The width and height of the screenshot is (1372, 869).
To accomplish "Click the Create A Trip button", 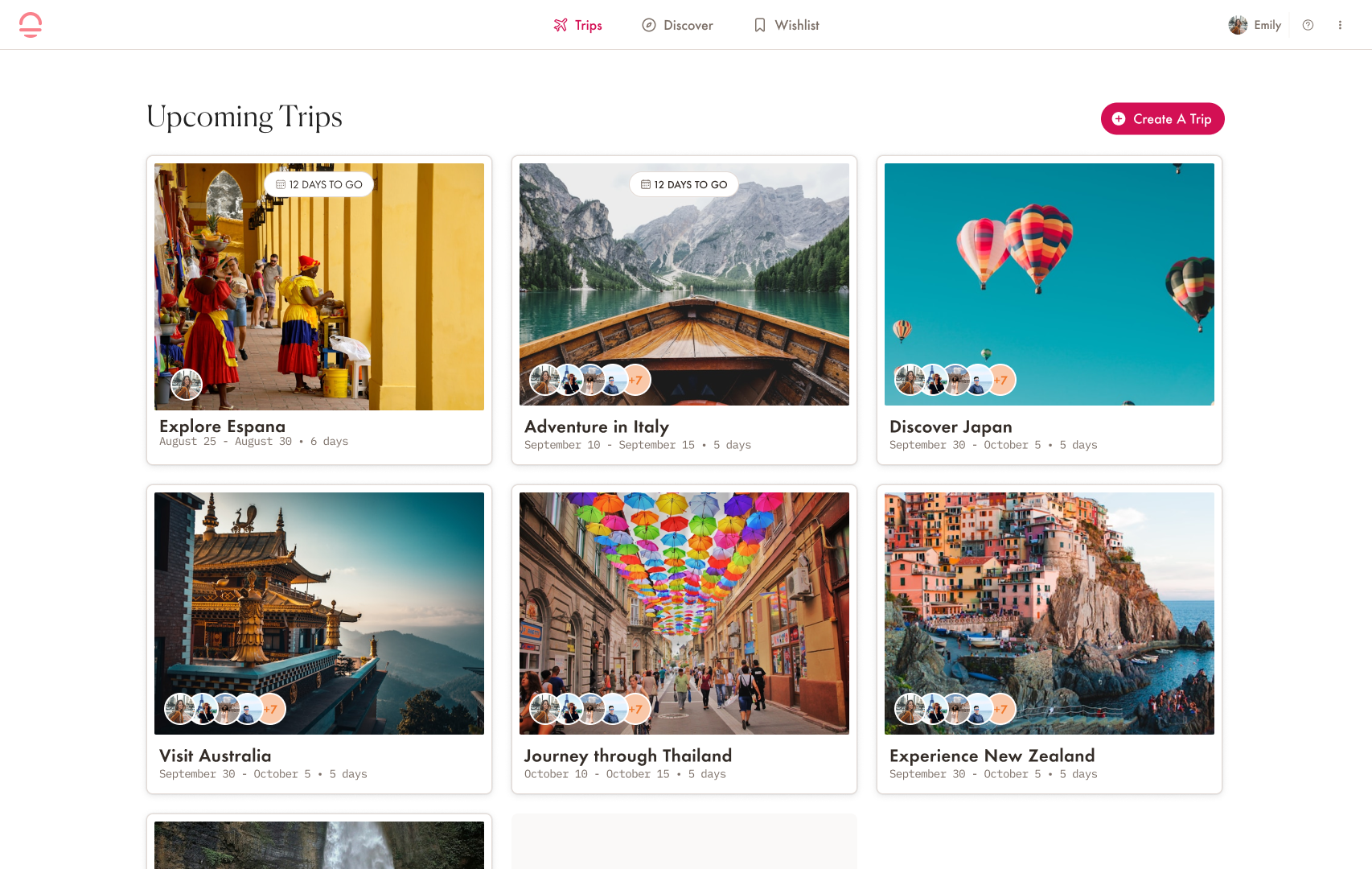I will point(1162,118).
